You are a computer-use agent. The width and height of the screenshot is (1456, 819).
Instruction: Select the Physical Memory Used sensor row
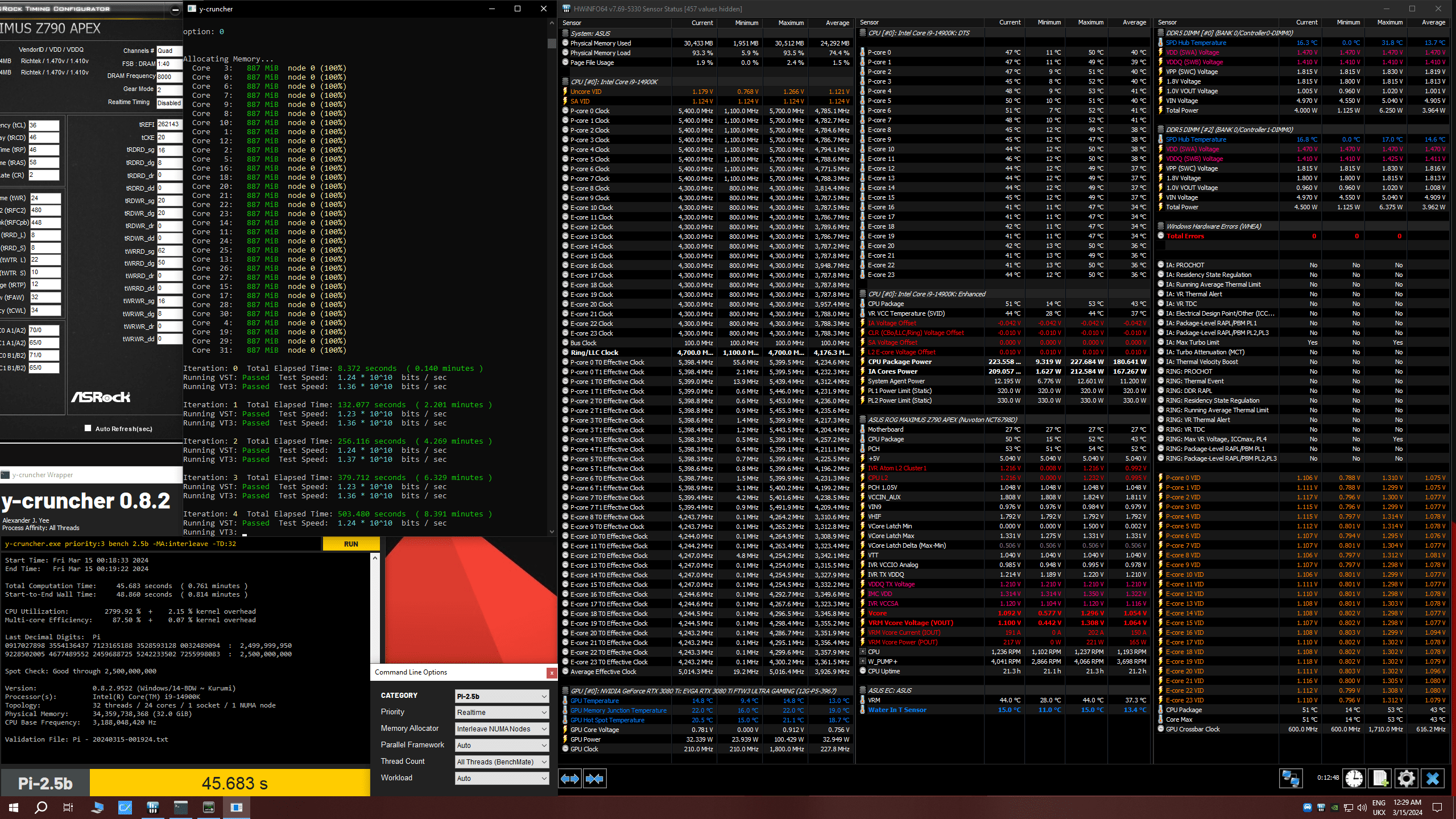click(x=706, y=43)
